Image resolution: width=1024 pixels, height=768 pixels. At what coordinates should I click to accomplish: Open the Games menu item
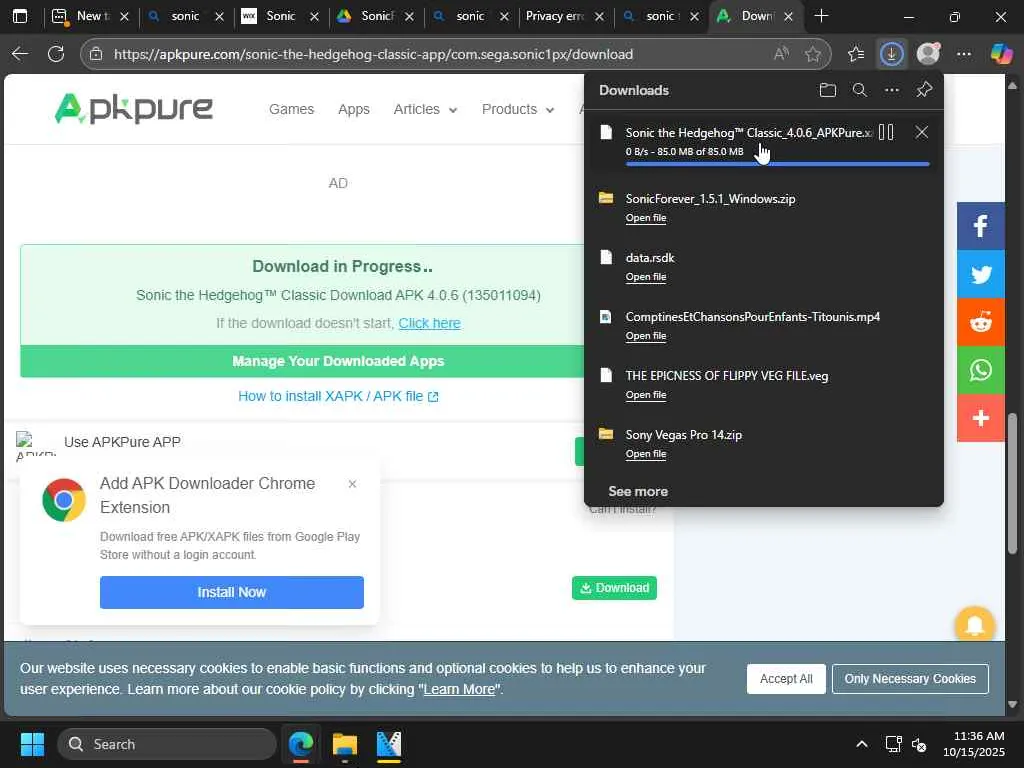click(291, 109)
